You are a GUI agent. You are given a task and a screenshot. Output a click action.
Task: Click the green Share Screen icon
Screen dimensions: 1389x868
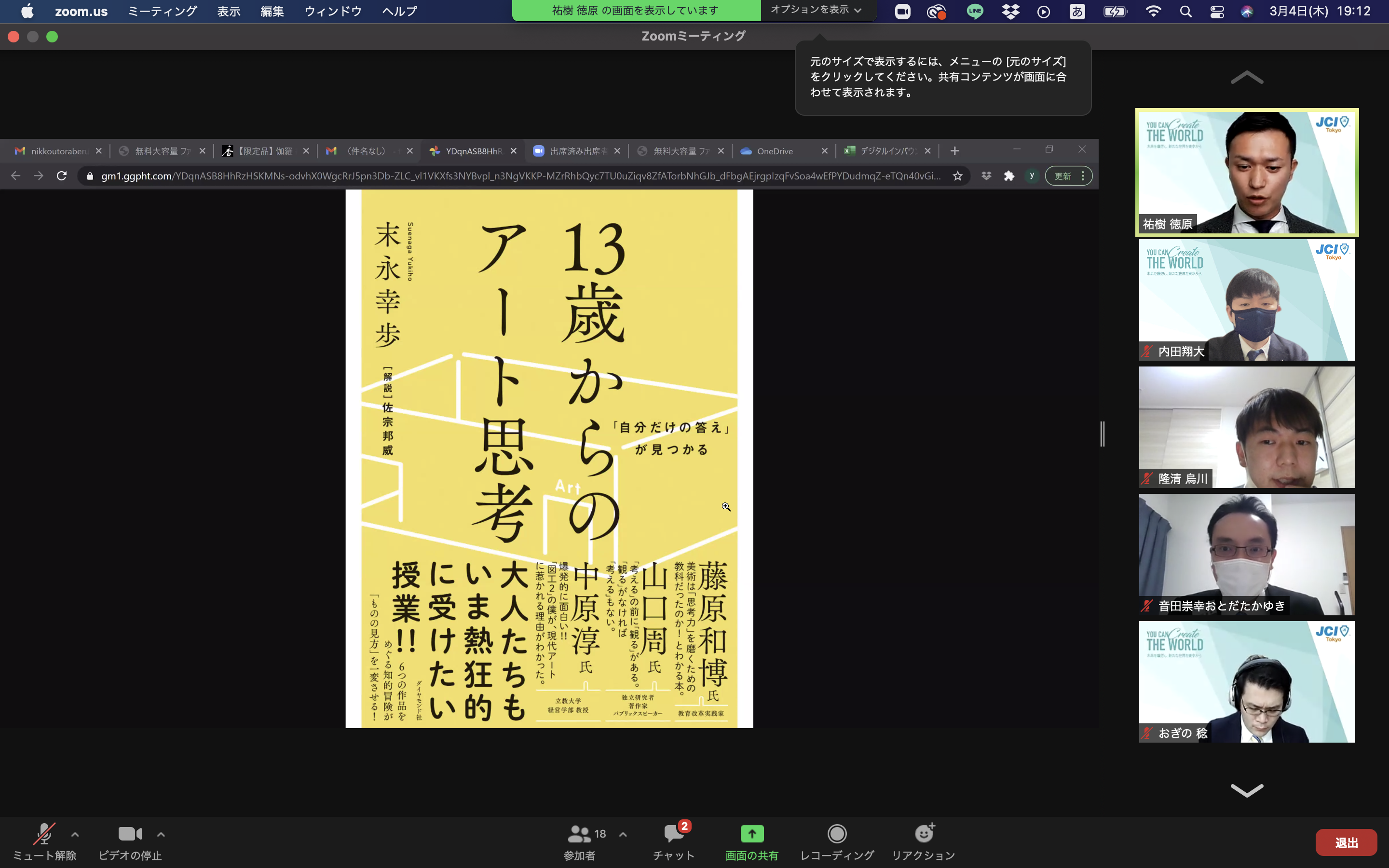coord(752,834)
